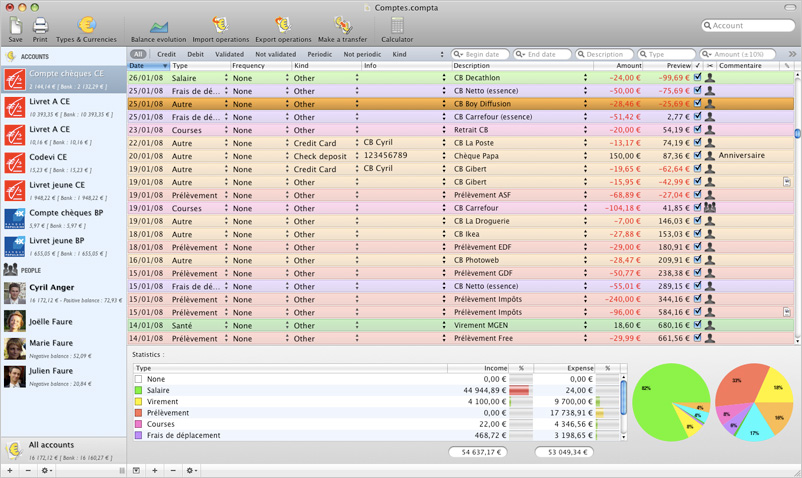The image size is (802, 478).
Task: Select the Not validated filter tab
Action: 275,55
